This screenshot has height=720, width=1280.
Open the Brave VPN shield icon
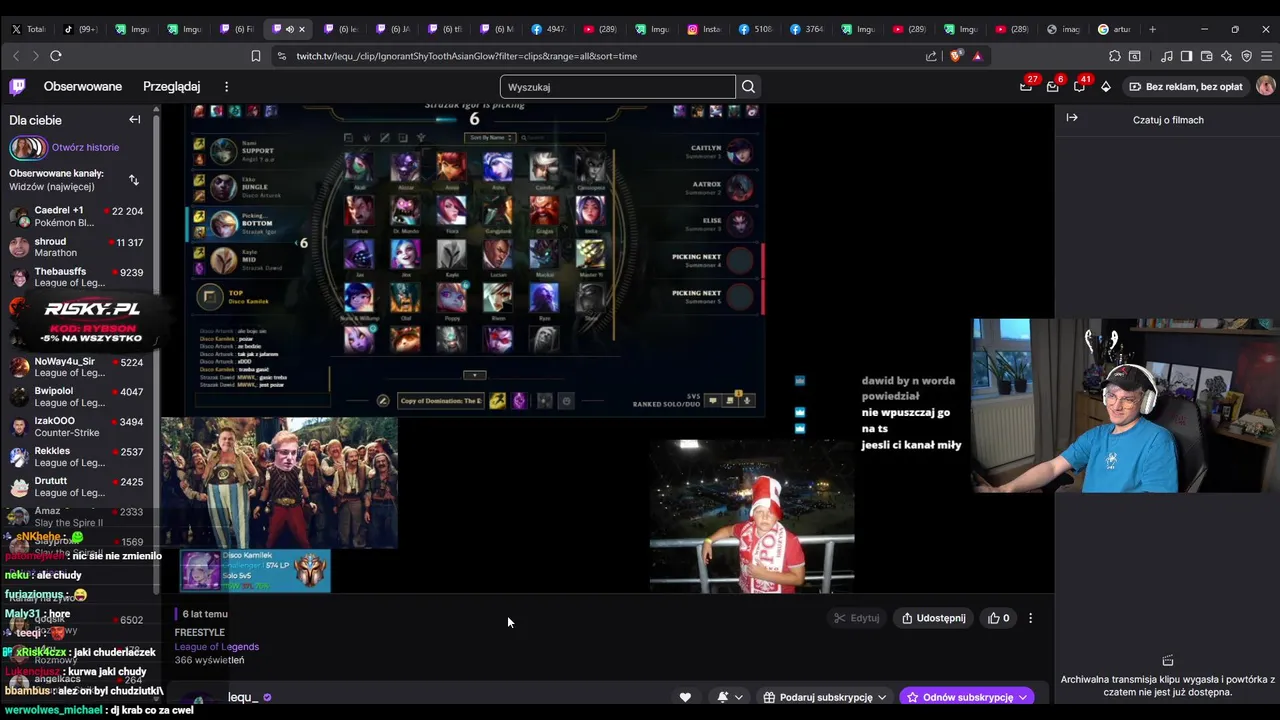(x=1247, y=56)
